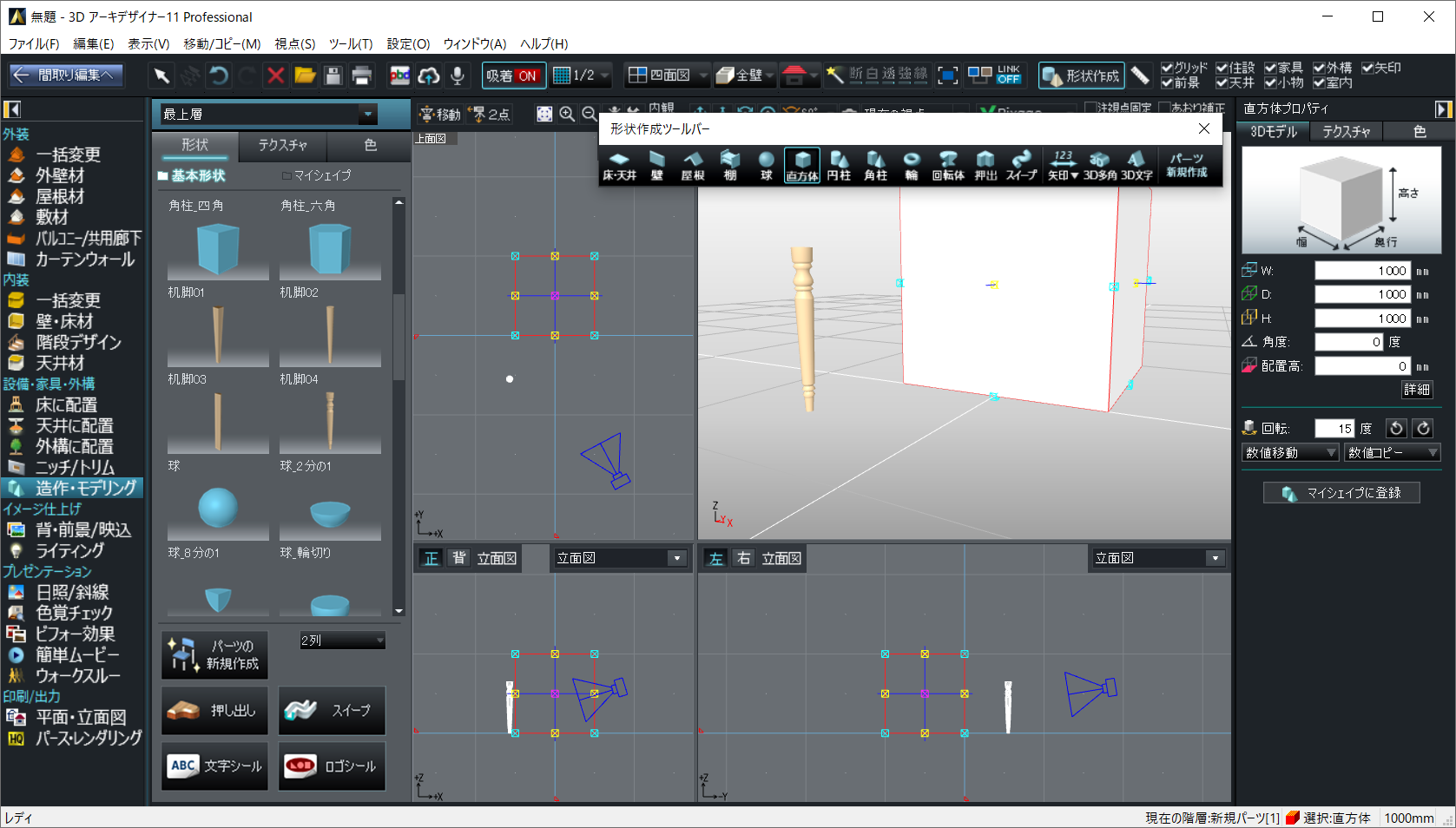Click the ruler measure tool icon
Viewport: 1456px width, 828px height.
click(x=1140, y=76)
